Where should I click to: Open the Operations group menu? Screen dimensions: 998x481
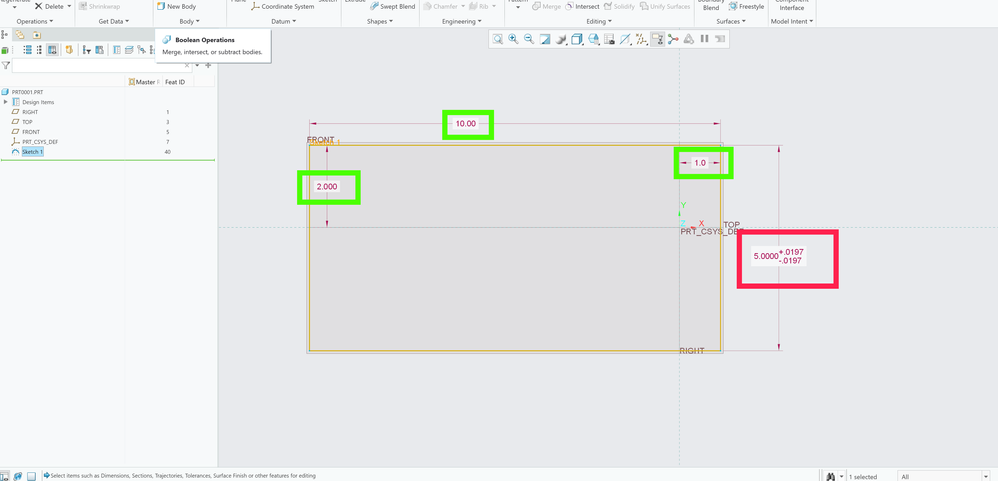tap(35, 21)
